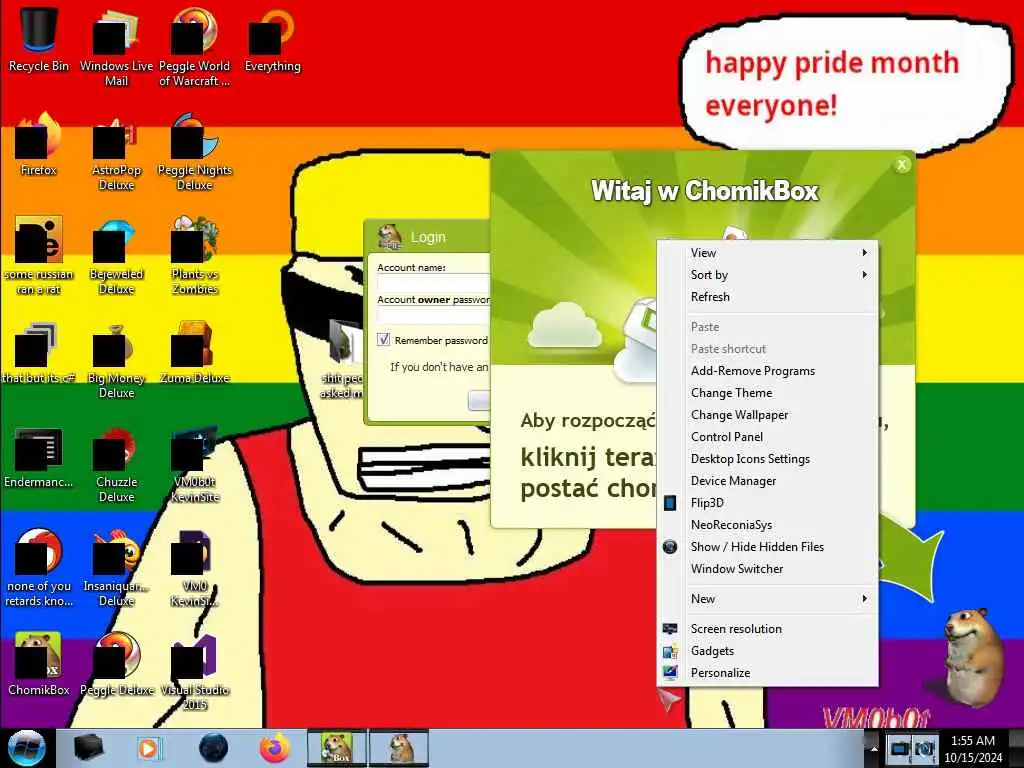Viewport: 1024px width, 768px height.
Task: Activate Flip3D from the context menu
Action: click(x=767, y=503)
